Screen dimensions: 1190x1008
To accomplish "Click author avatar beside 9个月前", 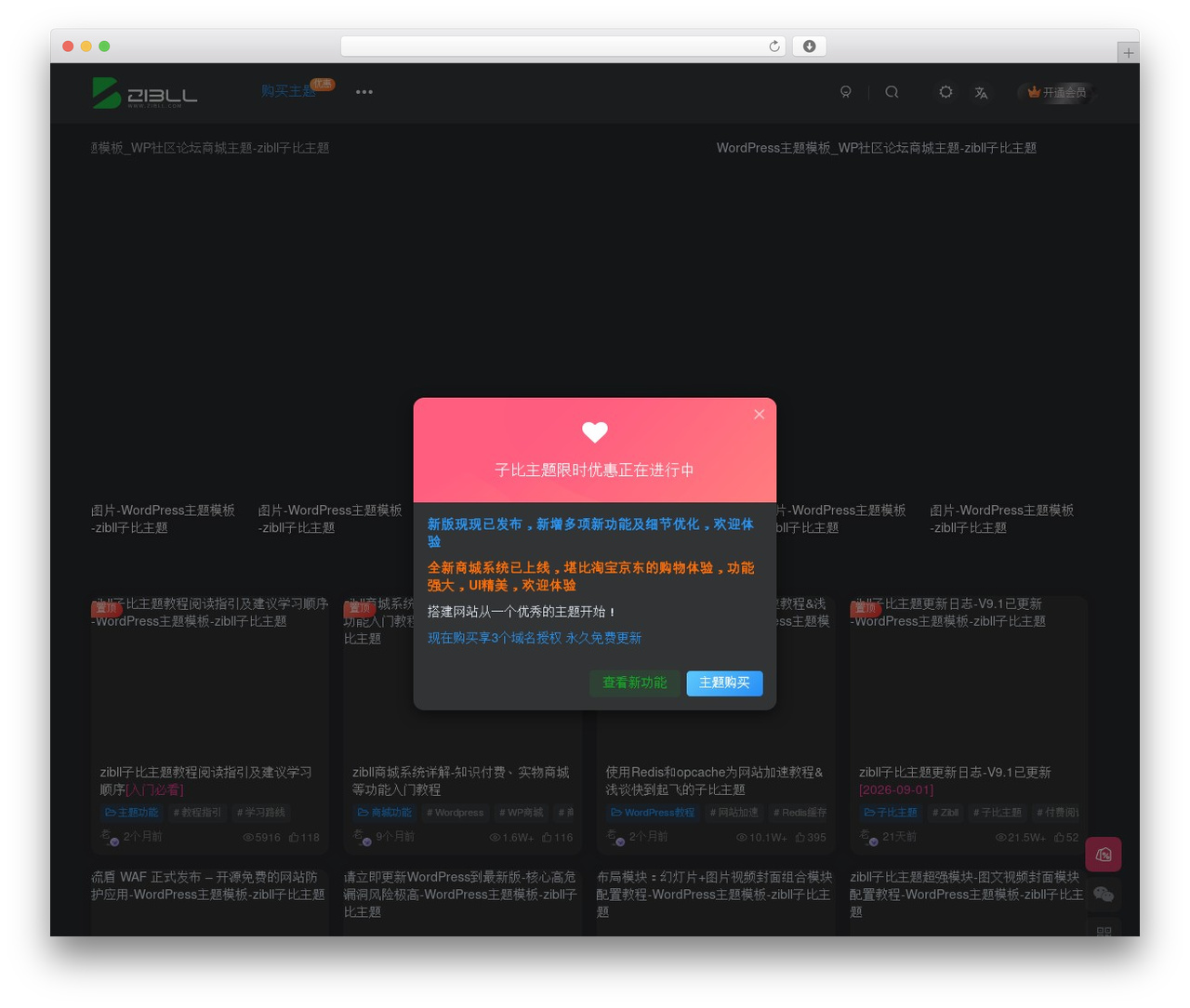I will [363, 837].
